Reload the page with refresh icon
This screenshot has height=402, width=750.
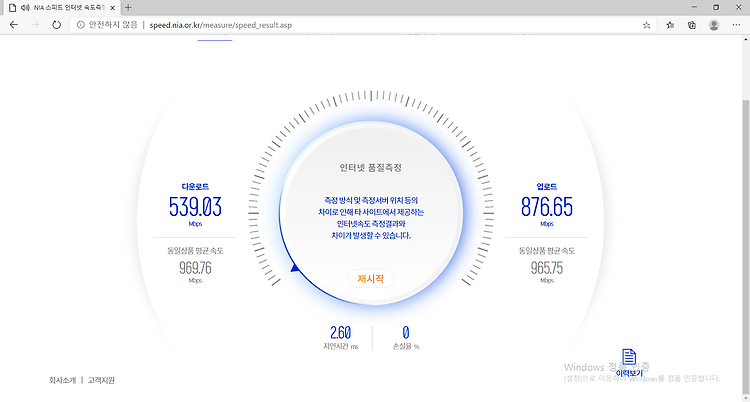pyautogui.click(x=56, y=25)
